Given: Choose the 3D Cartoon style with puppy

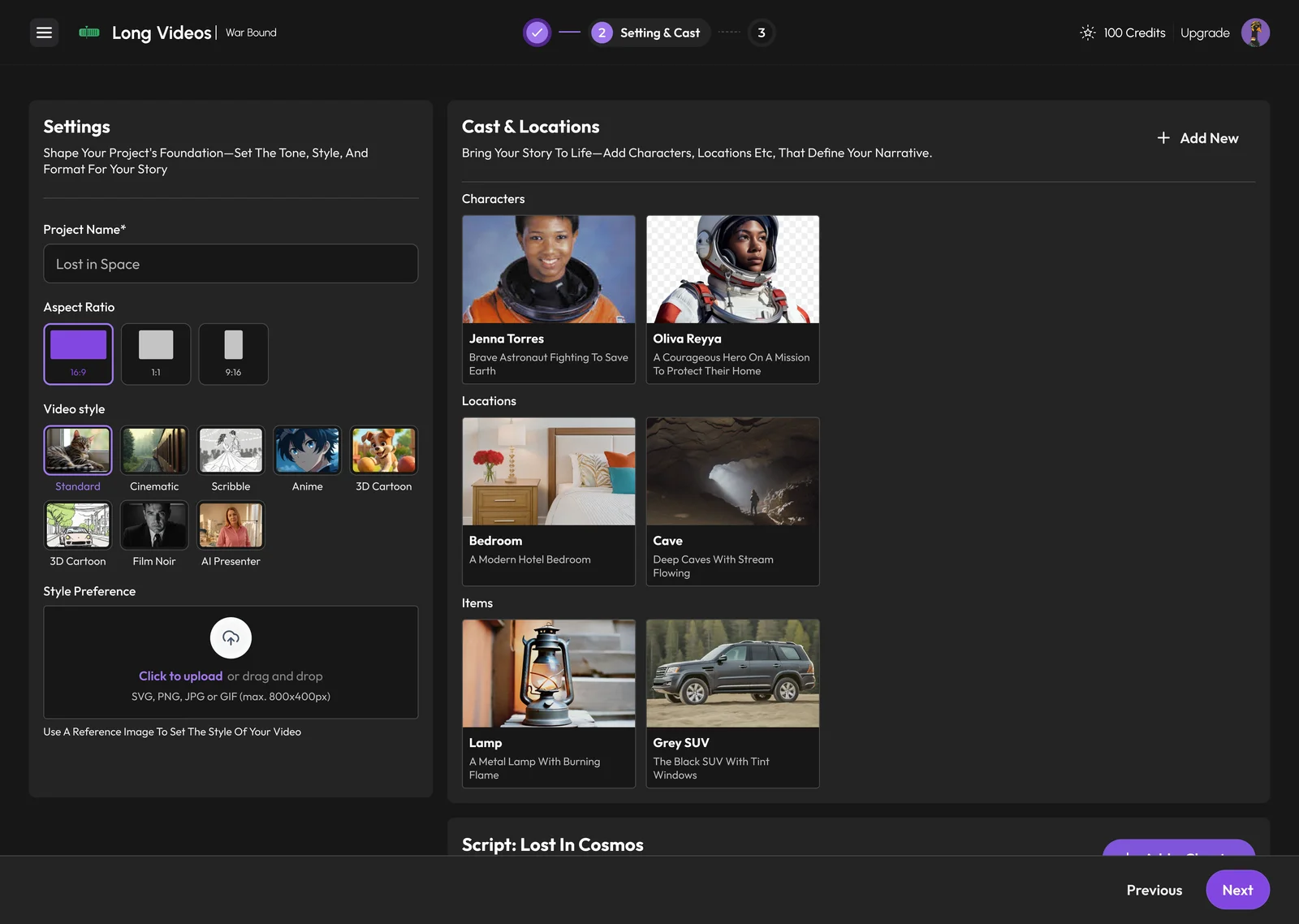Looking at the screenshot, I should coord(384,460).
